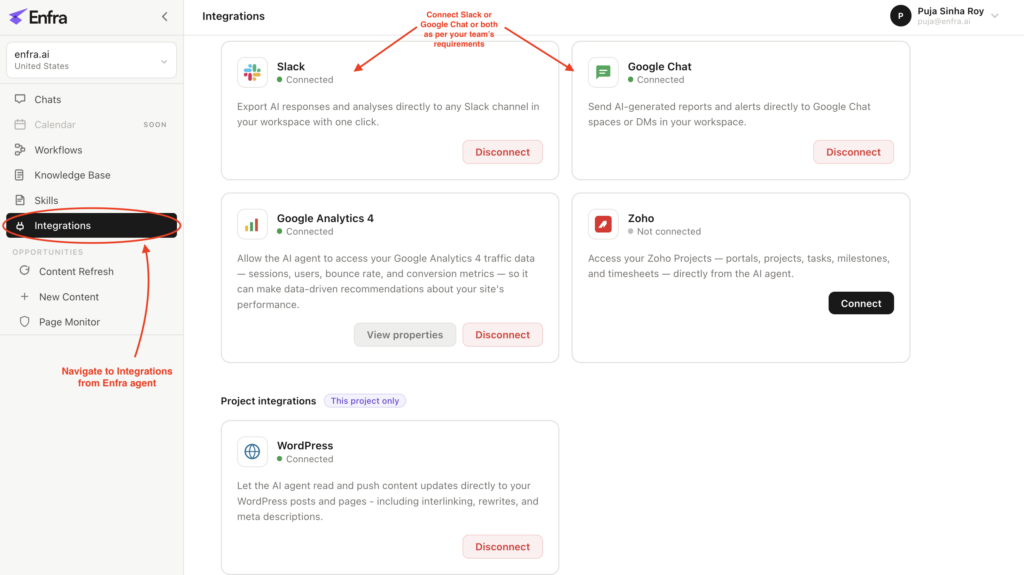Disconnect the Slack integration

(502, 152)
